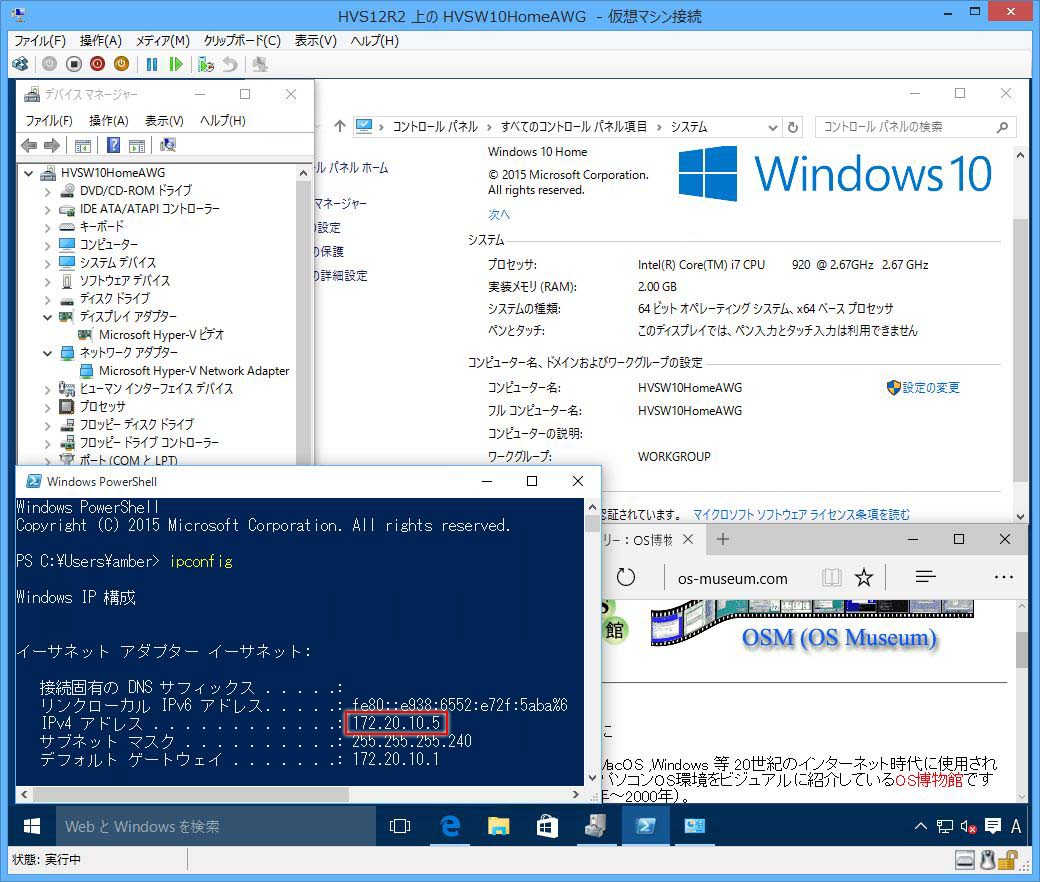This screenshot has height=882, width=1040.
Task: Collapse ネットワーク アダプター node
Action: point(47,353)
